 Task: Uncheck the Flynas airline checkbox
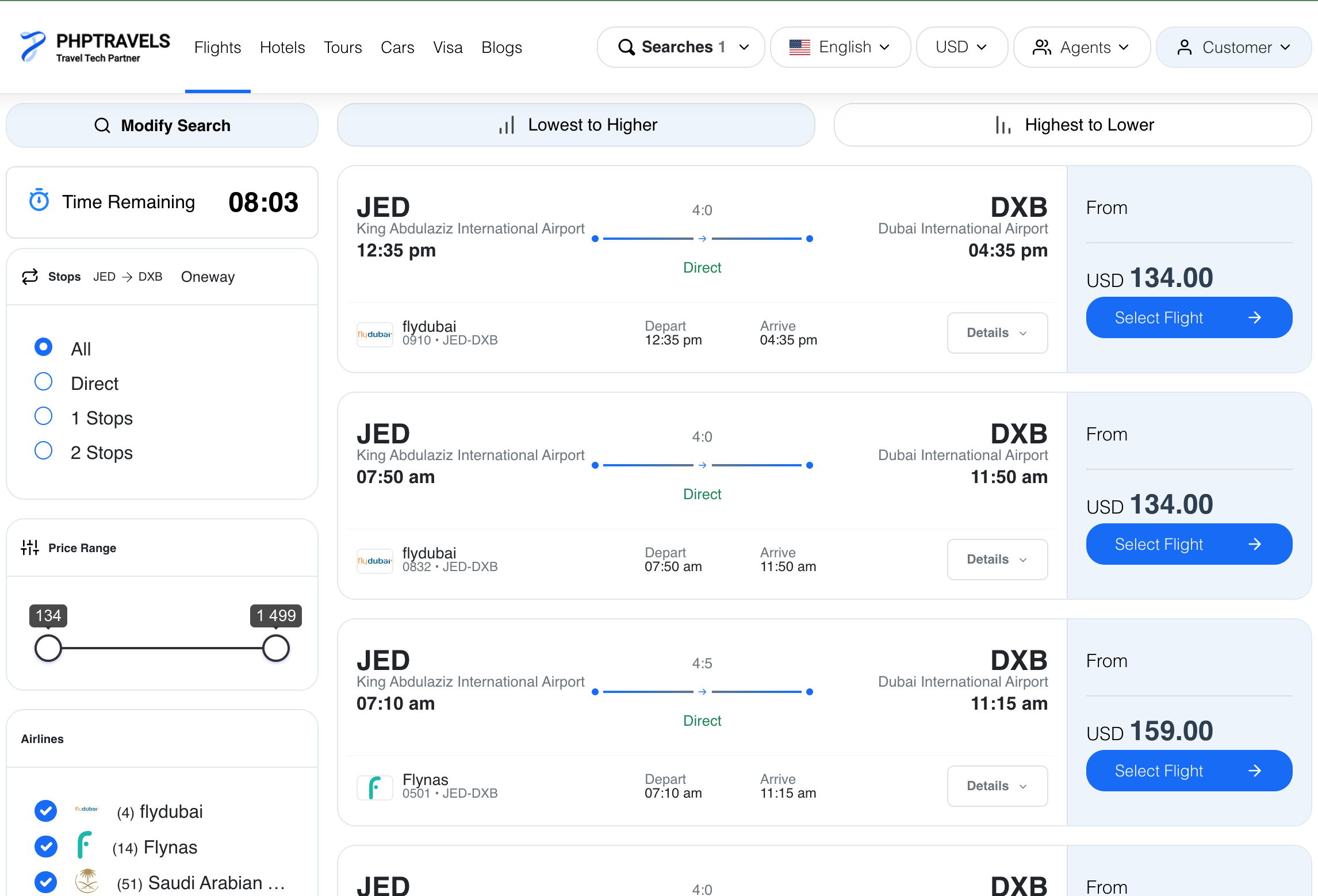point(45,847)
